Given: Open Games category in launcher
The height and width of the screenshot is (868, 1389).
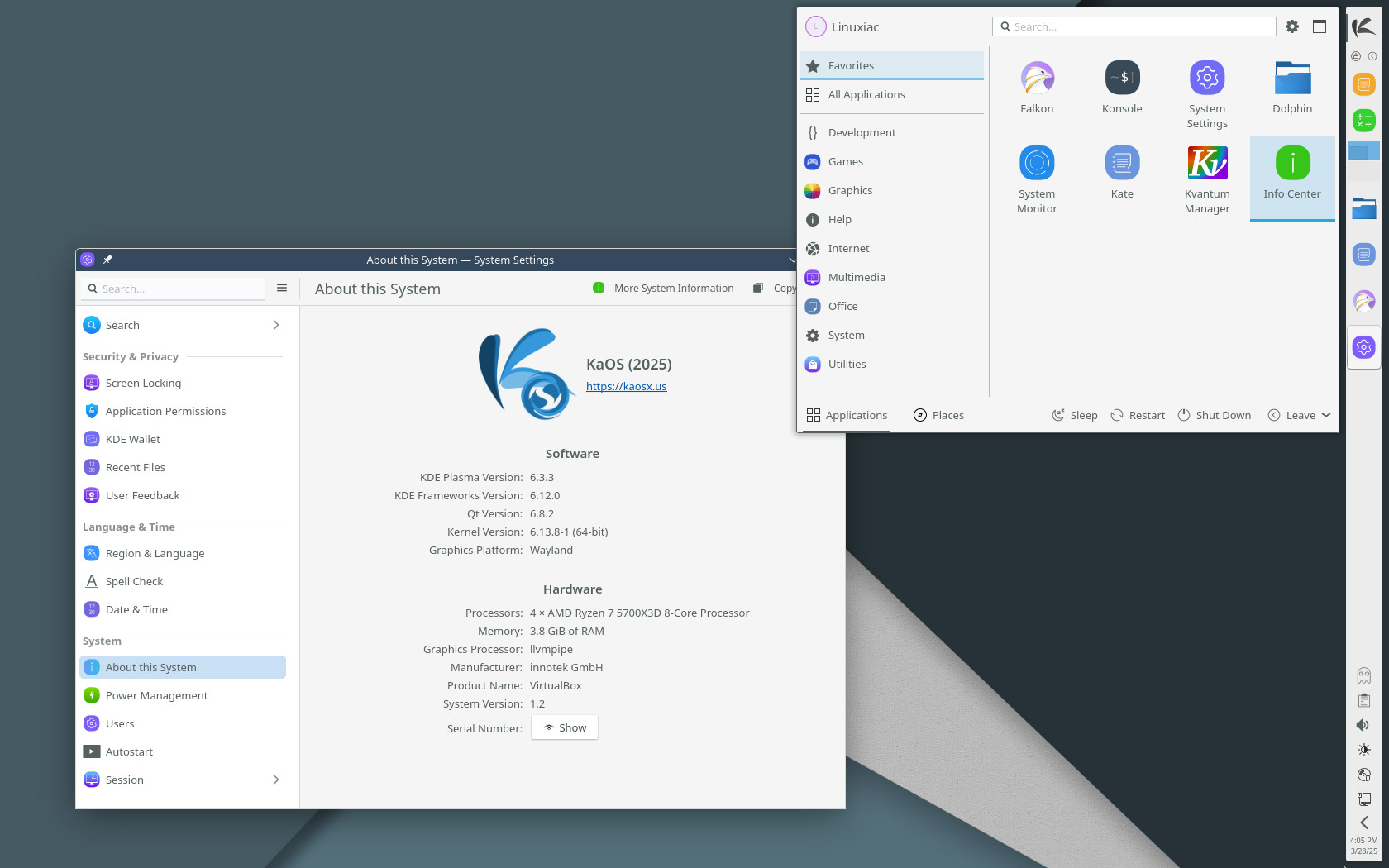Looking at the screenshot, I should click(892, 161).
